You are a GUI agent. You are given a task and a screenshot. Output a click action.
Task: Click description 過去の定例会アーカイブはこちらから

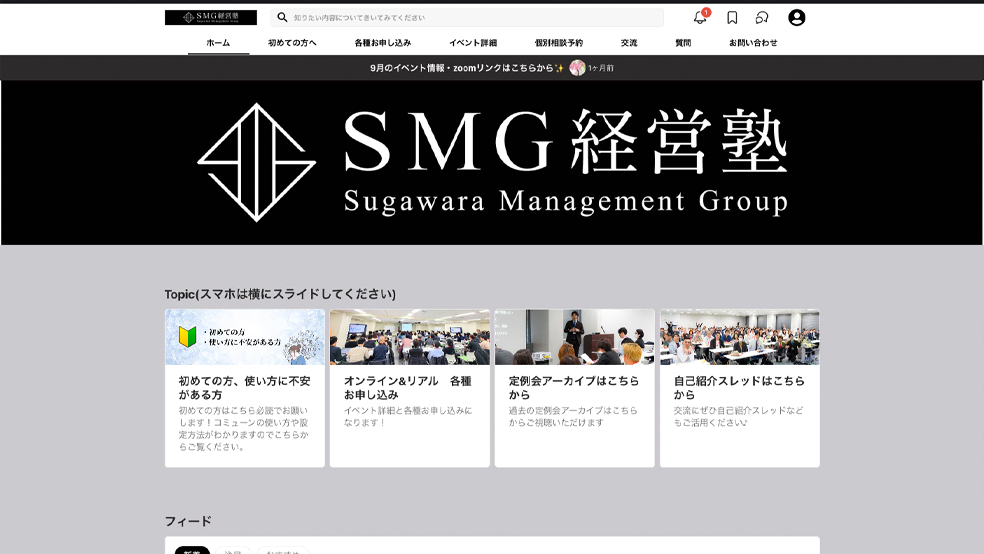pos(573,417)
